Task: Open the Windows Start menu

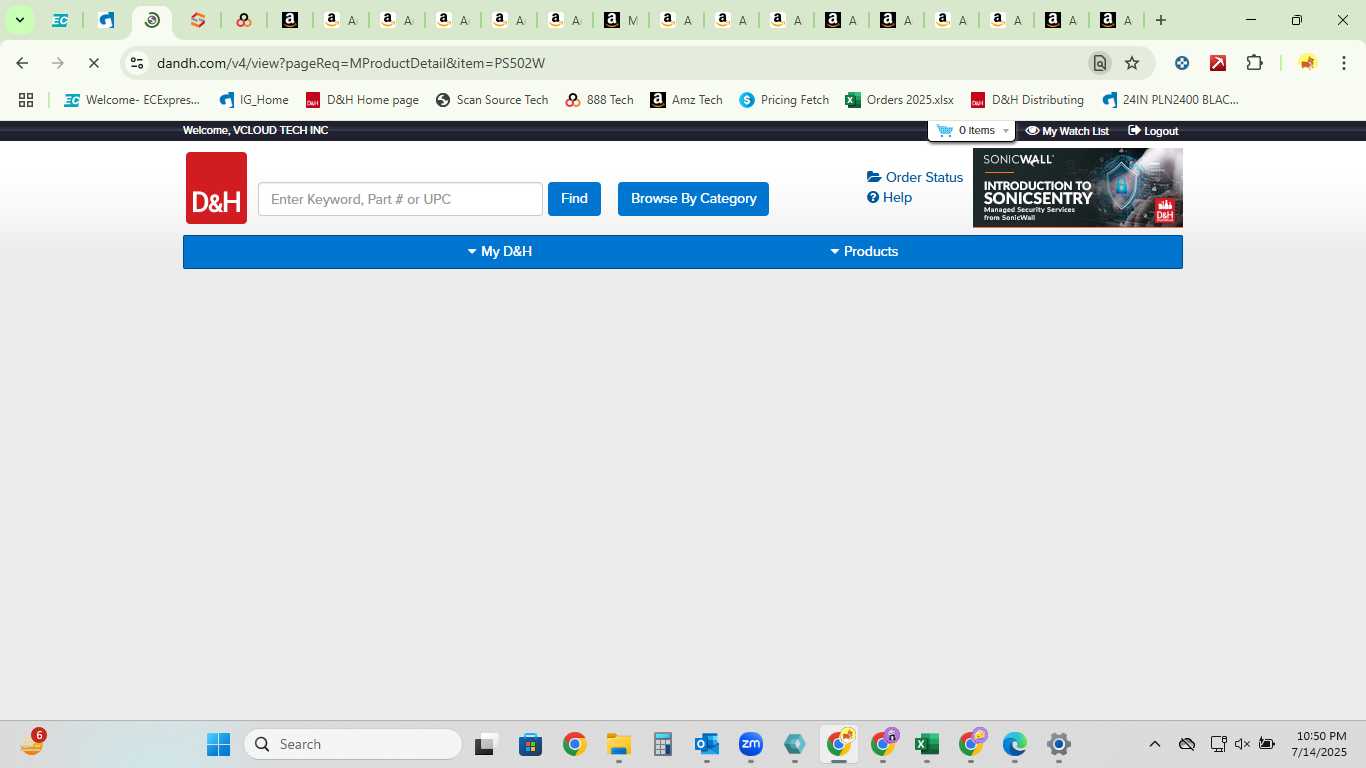Action: click(x=218, y=744)
